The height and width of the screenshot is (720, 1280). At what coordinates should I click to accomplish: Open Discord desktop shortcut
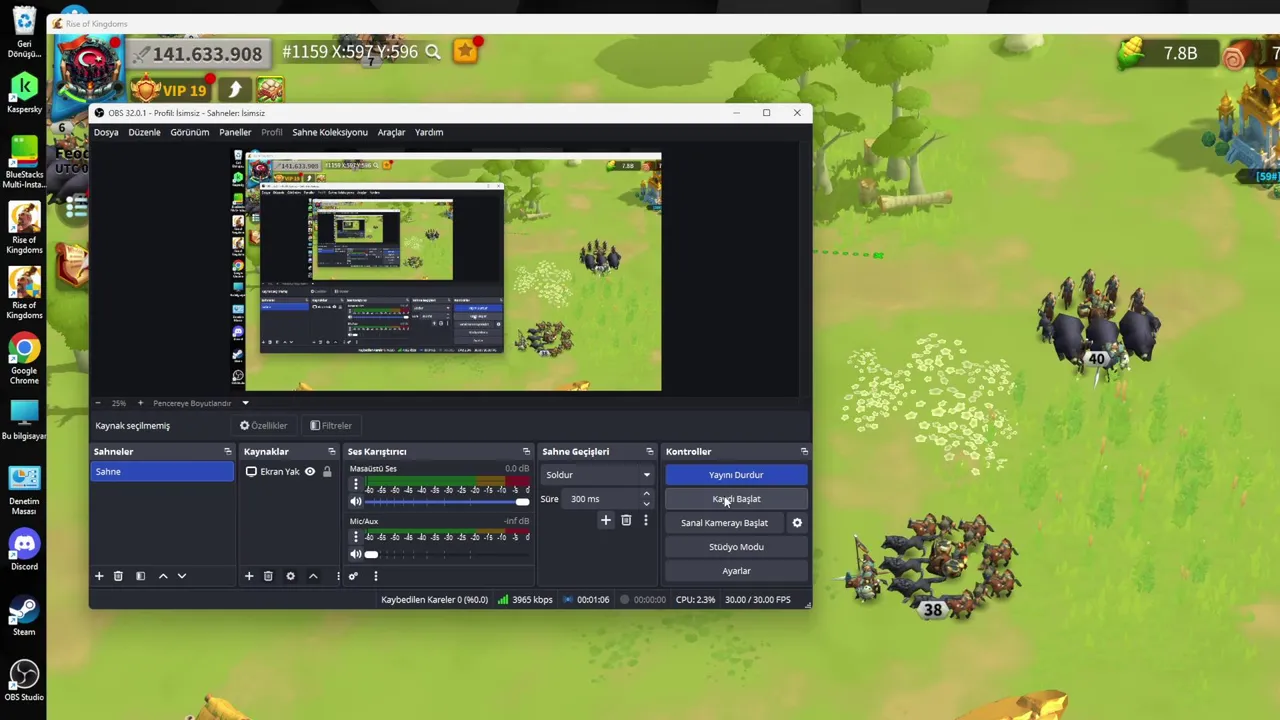pyautogui.click(x=24, y=551)
